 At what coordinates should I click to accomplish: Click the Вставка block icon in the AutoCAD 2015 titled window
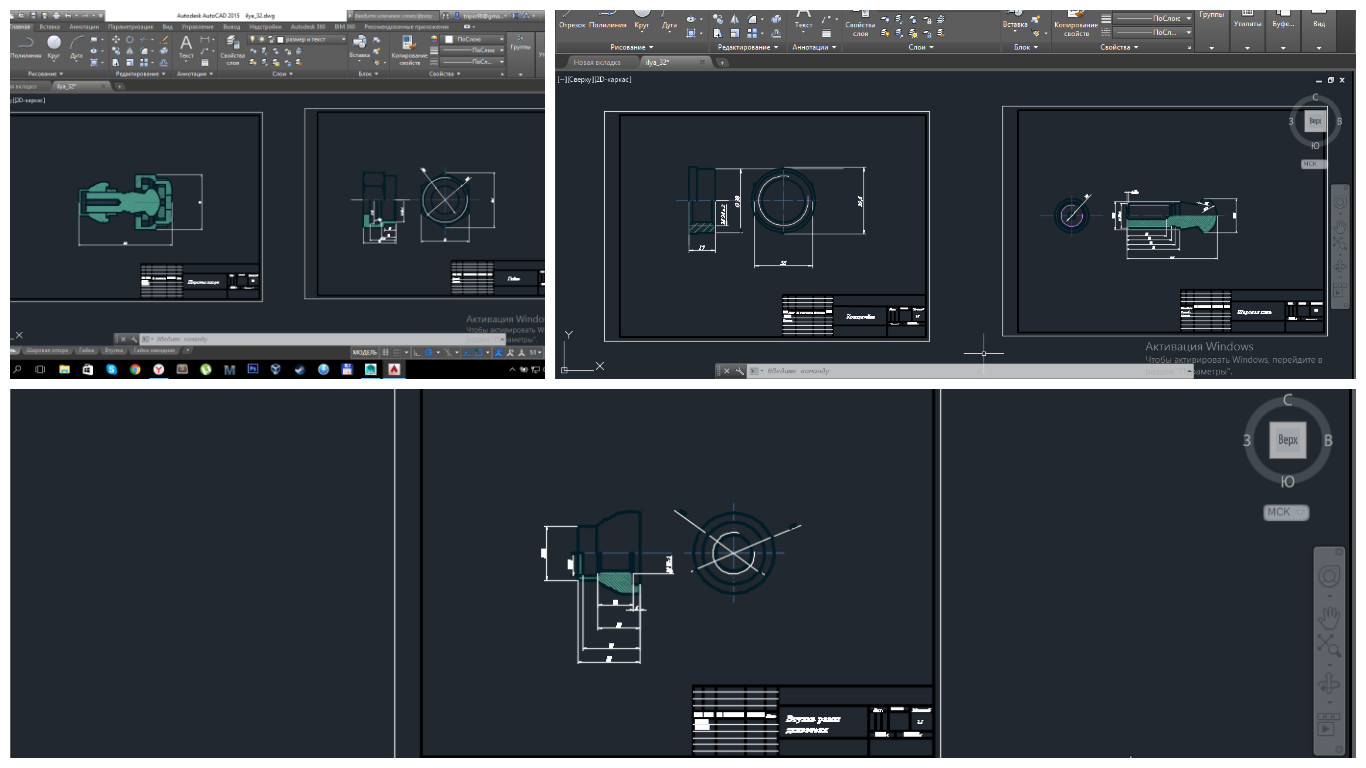point(359,48)
